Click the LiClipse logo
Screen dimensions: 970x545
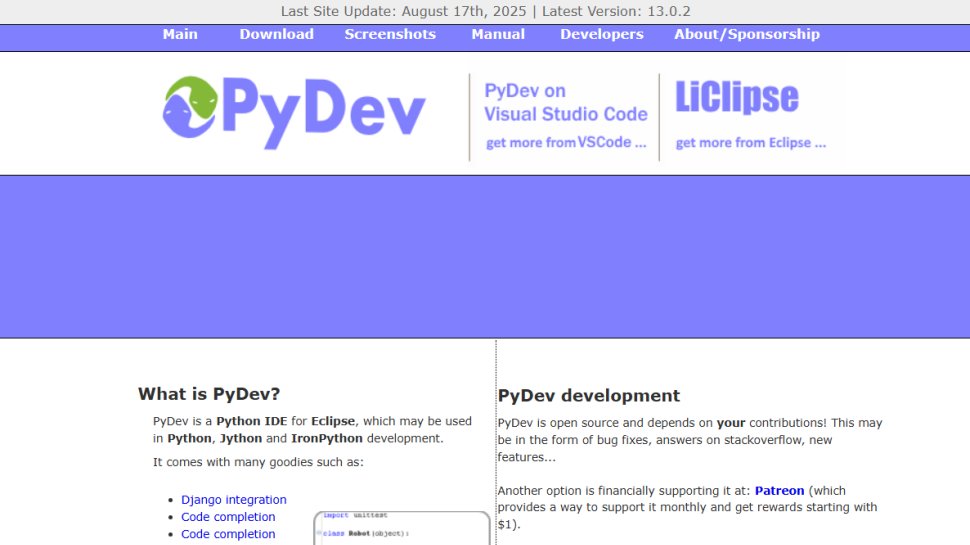coord(737,97)
